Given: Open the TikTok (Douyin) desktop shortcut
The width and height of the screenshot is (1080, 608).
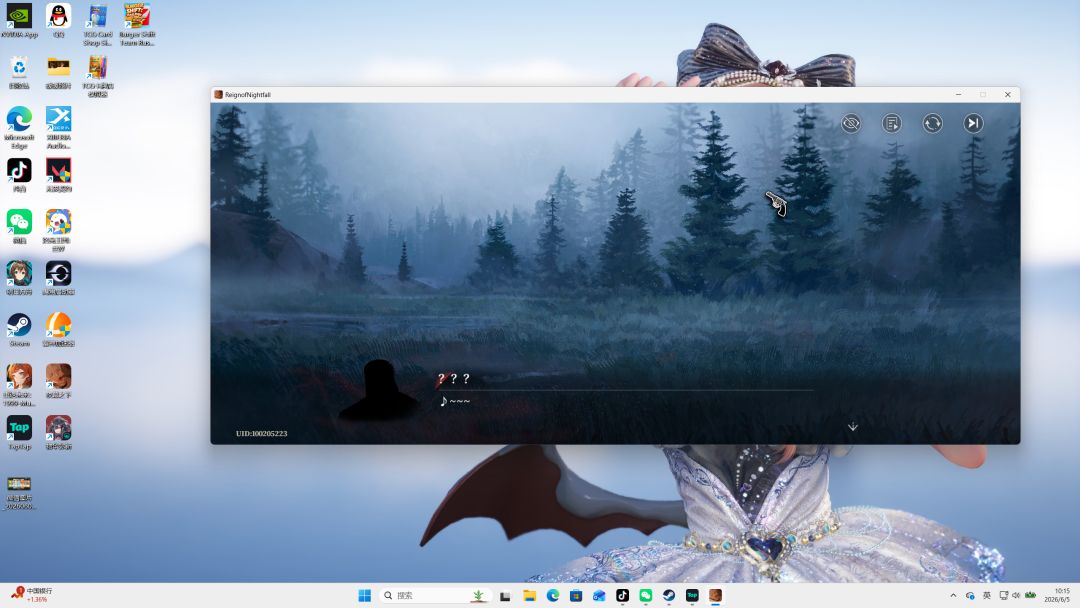Looking at the screenshot, I should (x=19, y=175).
